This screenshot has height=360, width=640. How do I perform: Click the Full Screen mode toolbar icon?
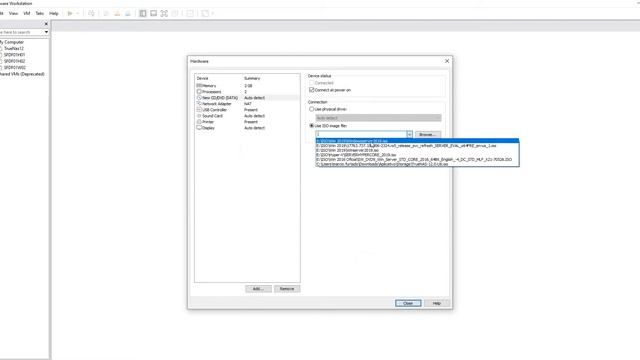164,13
